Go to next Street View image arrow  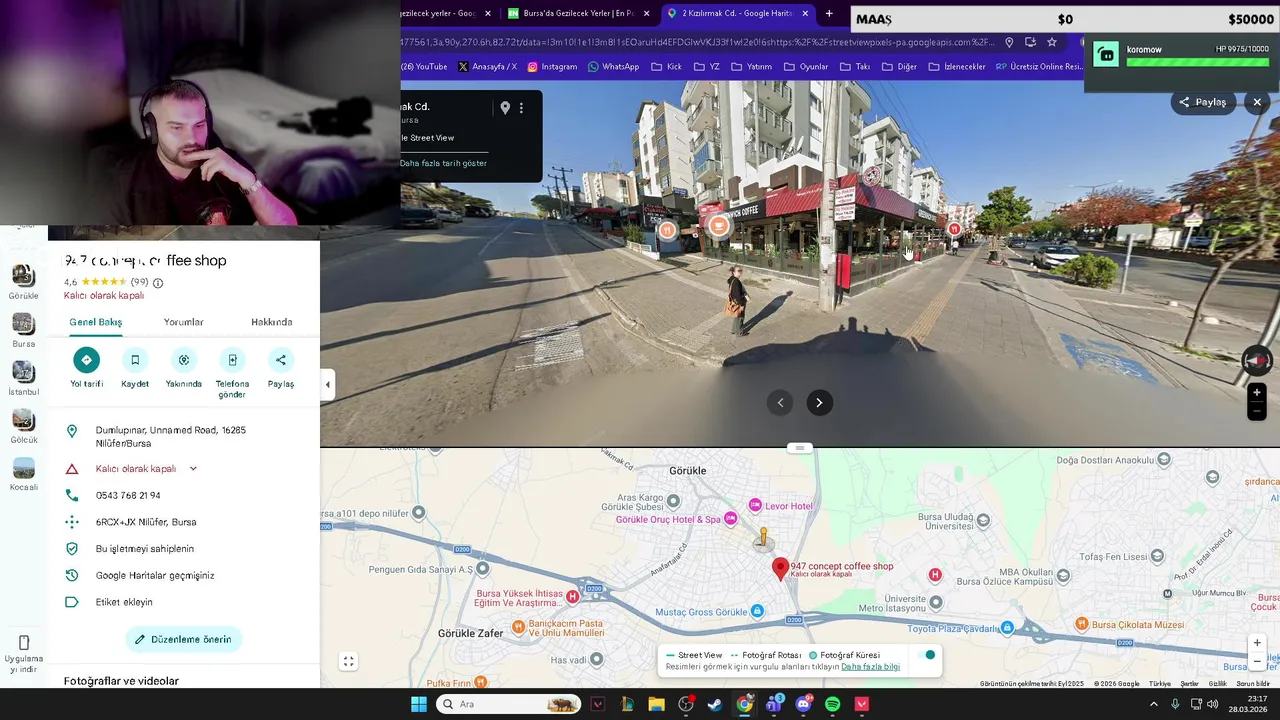(819, 403)
